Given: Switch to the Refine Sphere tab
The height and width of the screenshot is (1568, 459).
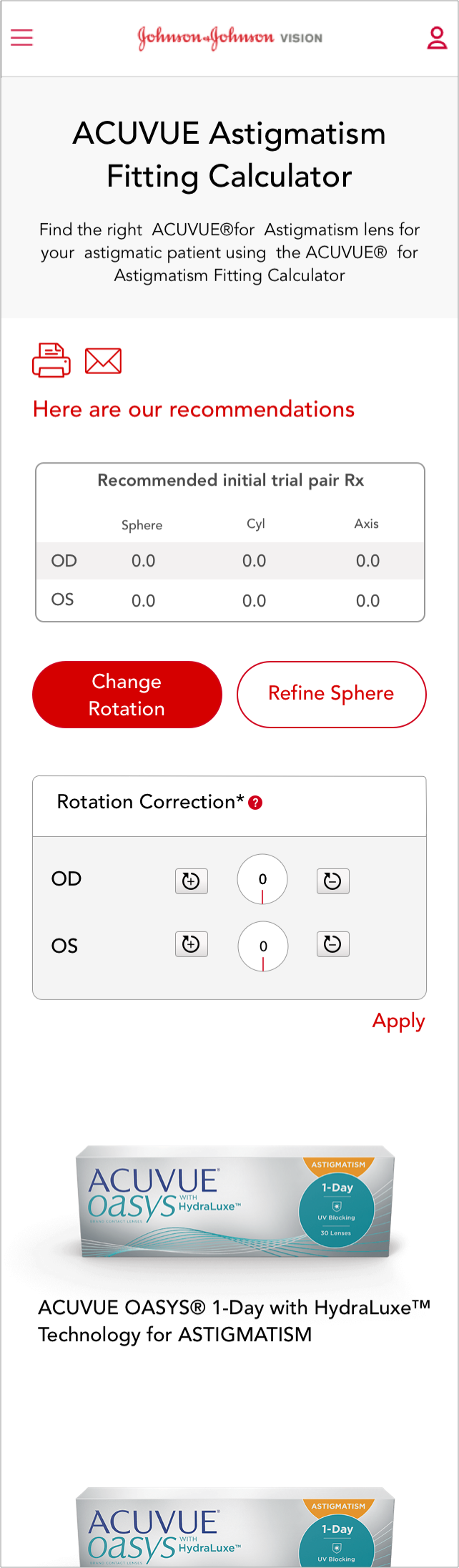Looking at the screenshot, I should (331, 695).
